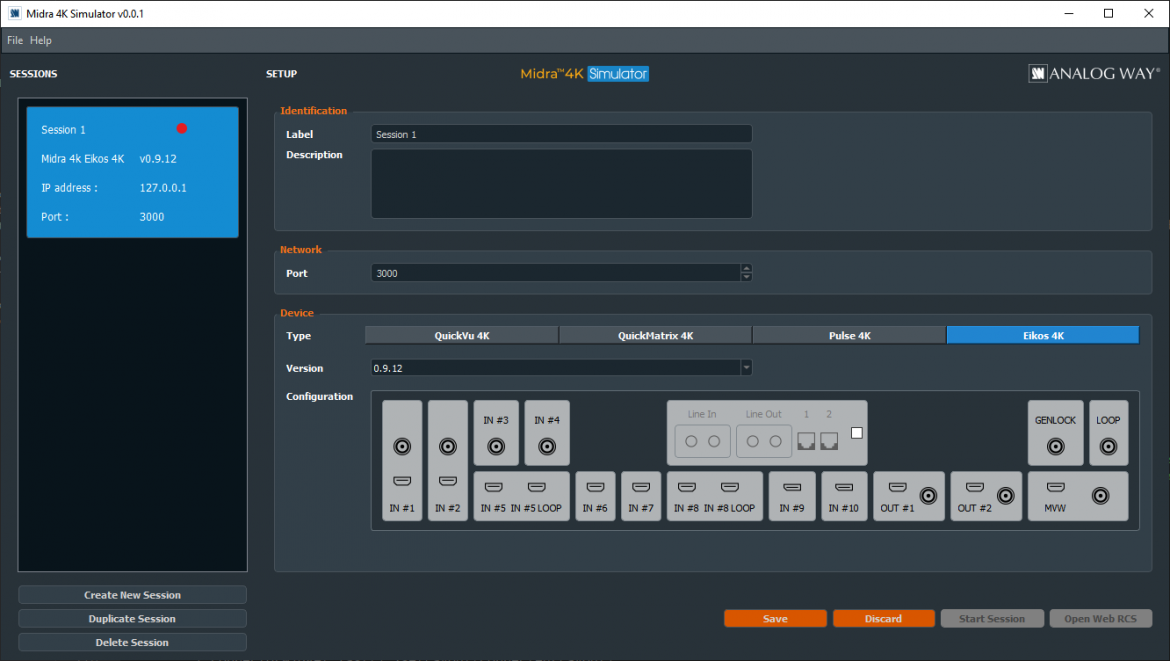Click Delete Session button

[x=132, y=642]
